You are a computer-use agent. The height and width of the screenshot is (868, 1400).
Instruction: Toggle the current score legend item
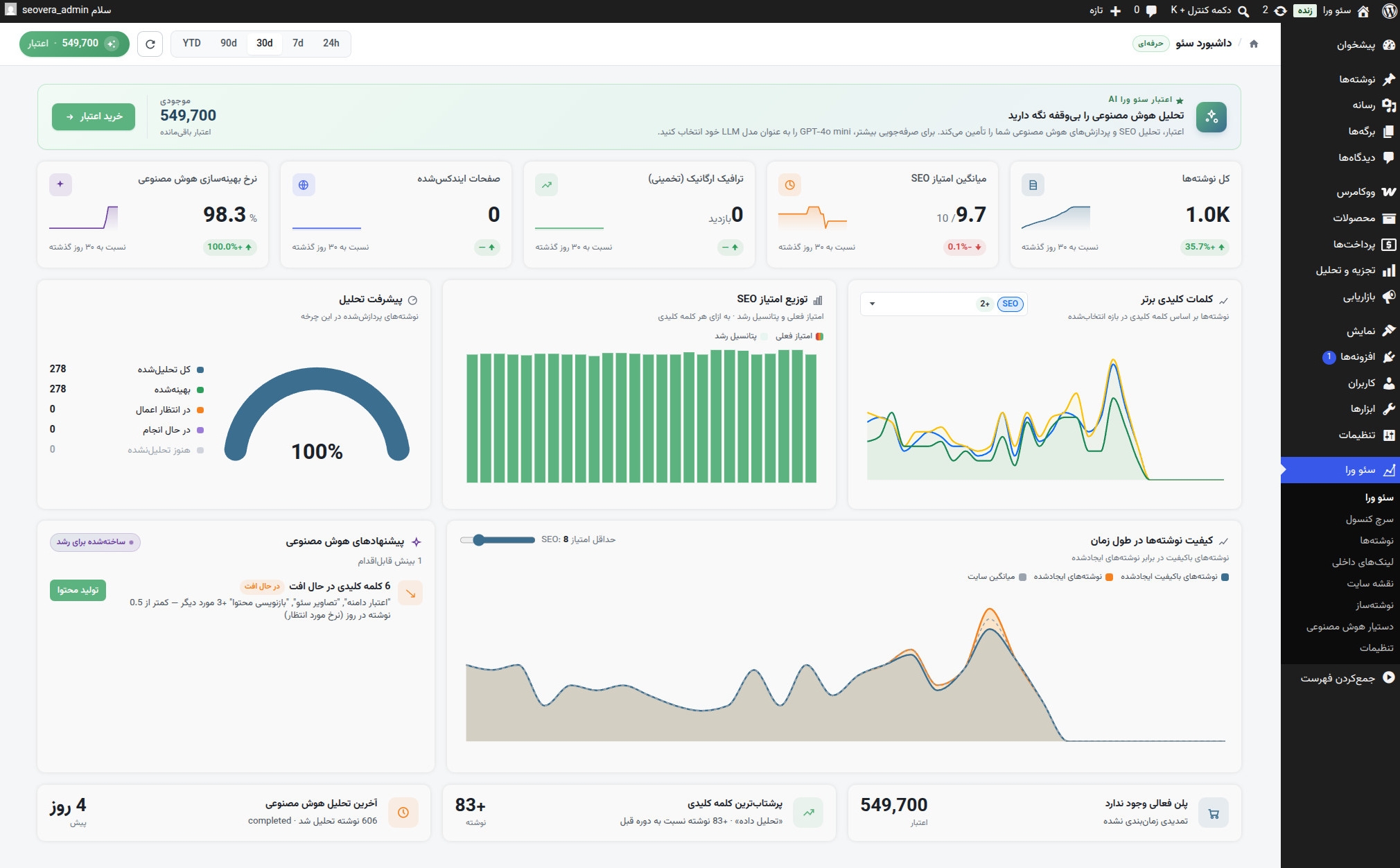[x=799, y=336]
